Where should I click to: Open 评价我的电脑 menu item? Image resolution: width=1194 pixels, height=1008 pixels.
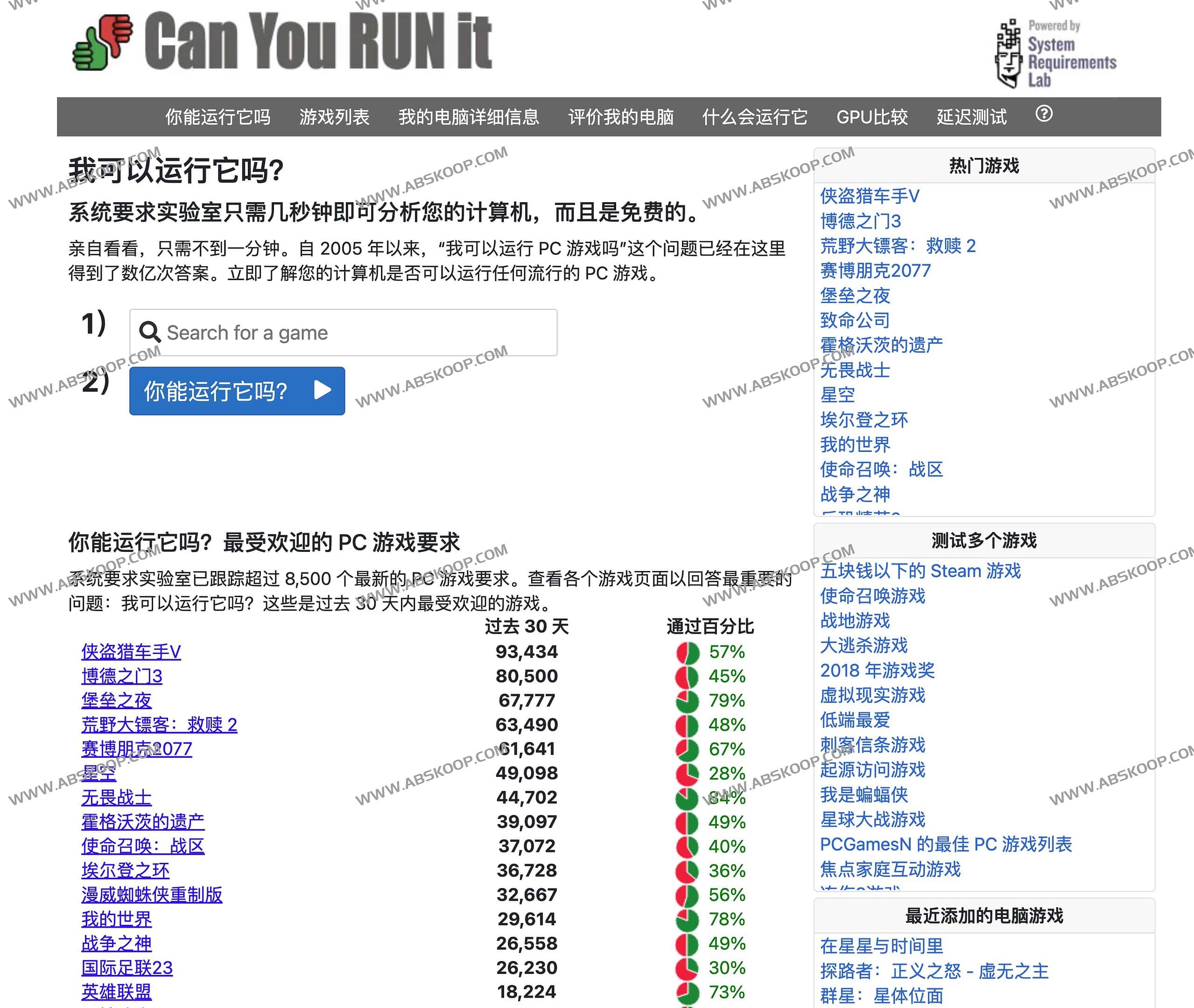tap(621, 117)
